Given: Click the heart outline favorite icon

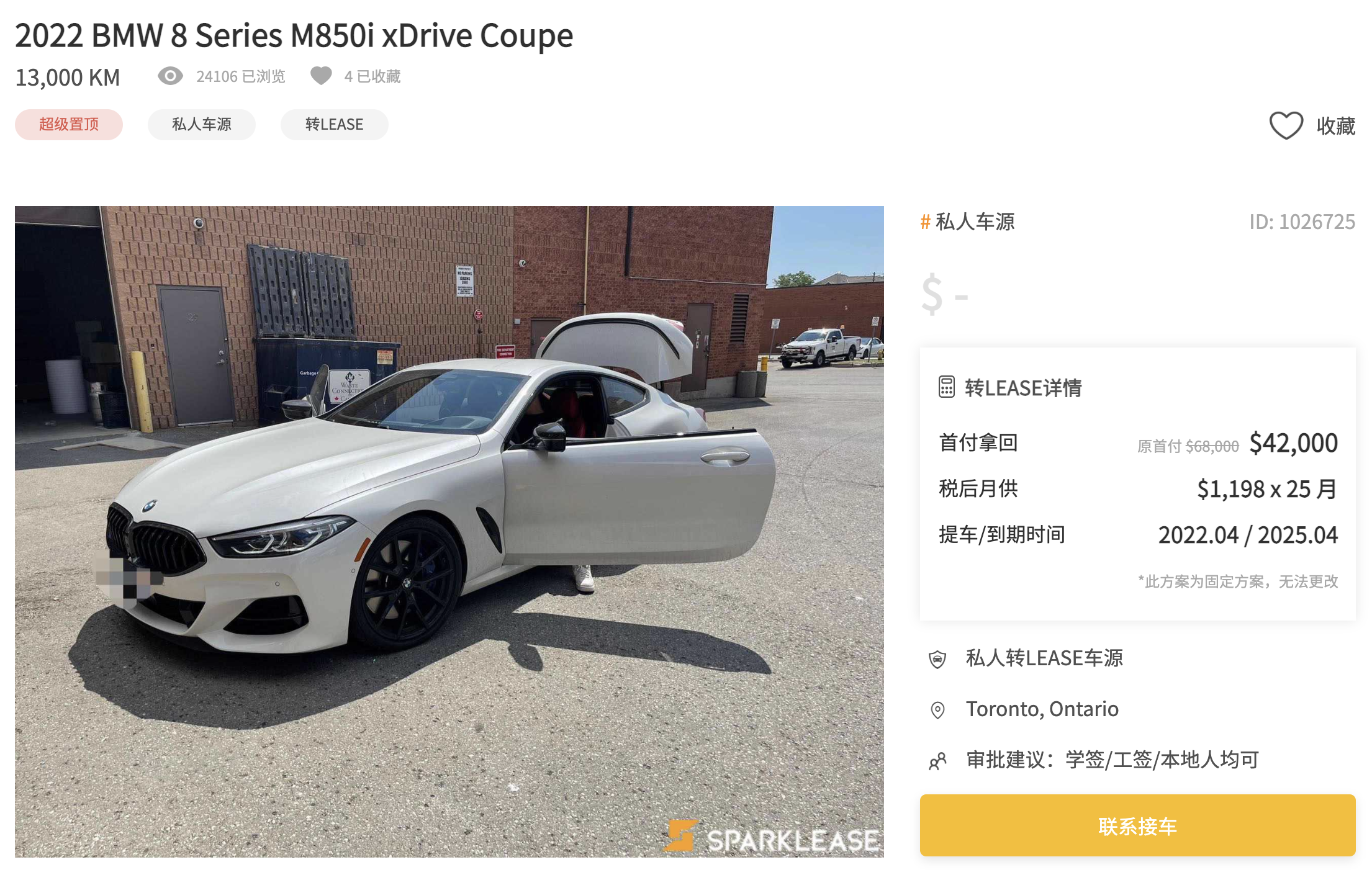Looking at the screenshot, I should pos(1286,125).
